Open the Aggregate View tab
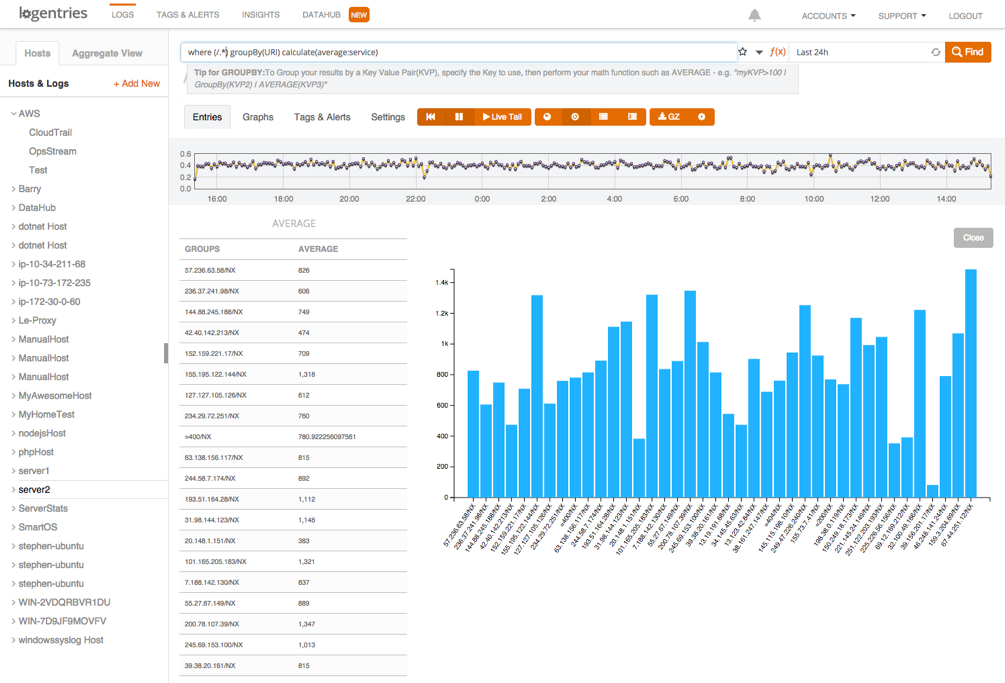1005x683 pixels. click(107, 53)
